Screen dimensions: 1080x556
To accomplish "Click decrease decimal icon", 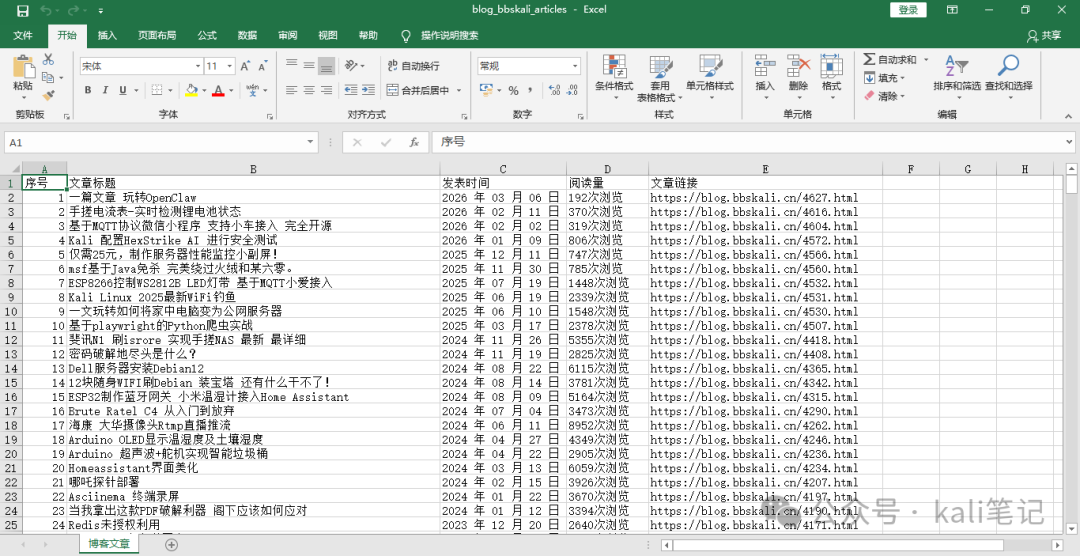I will [572, 90].
